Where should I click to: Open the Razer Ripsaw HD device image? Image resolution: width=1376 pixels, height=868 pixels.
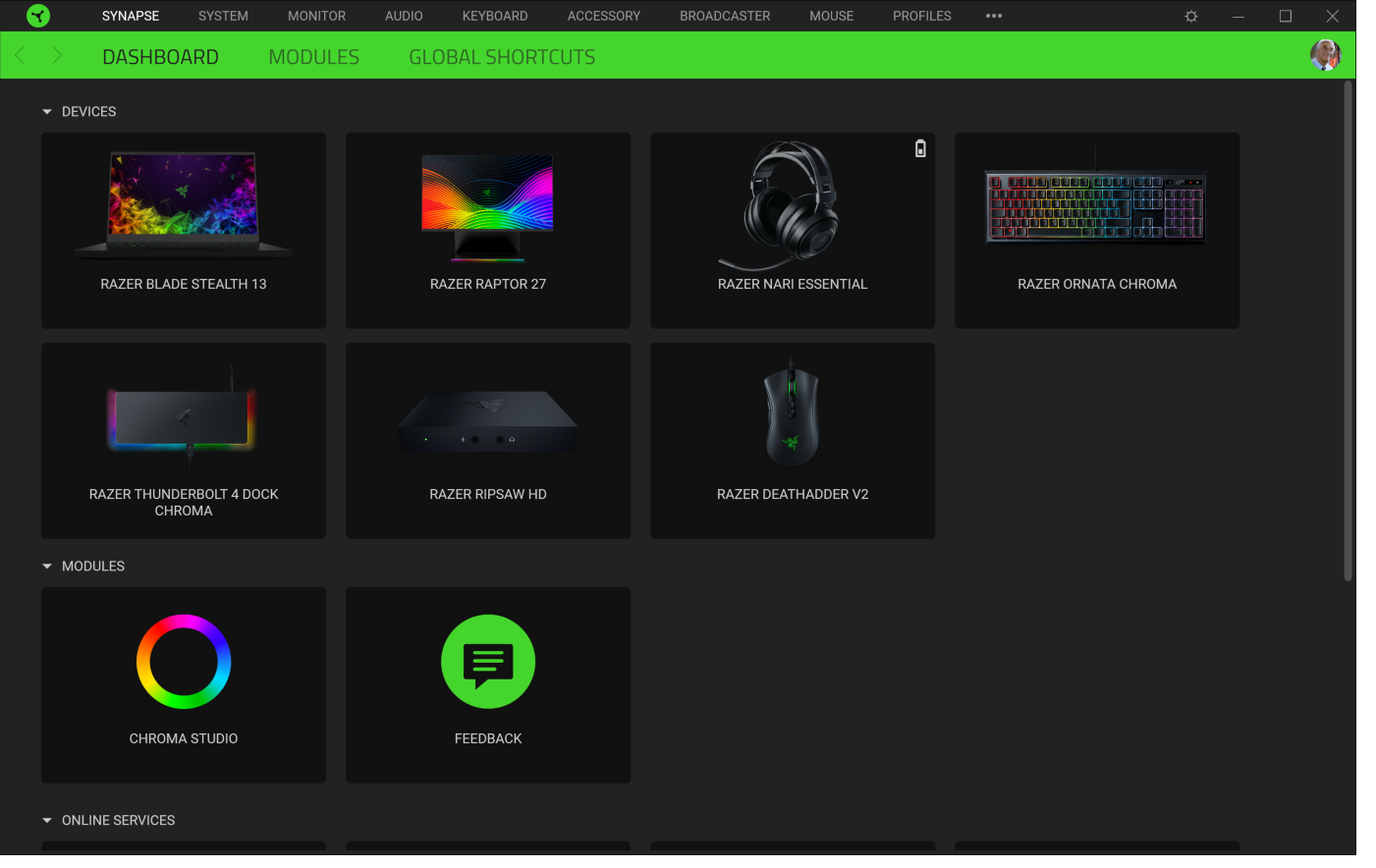488,422
